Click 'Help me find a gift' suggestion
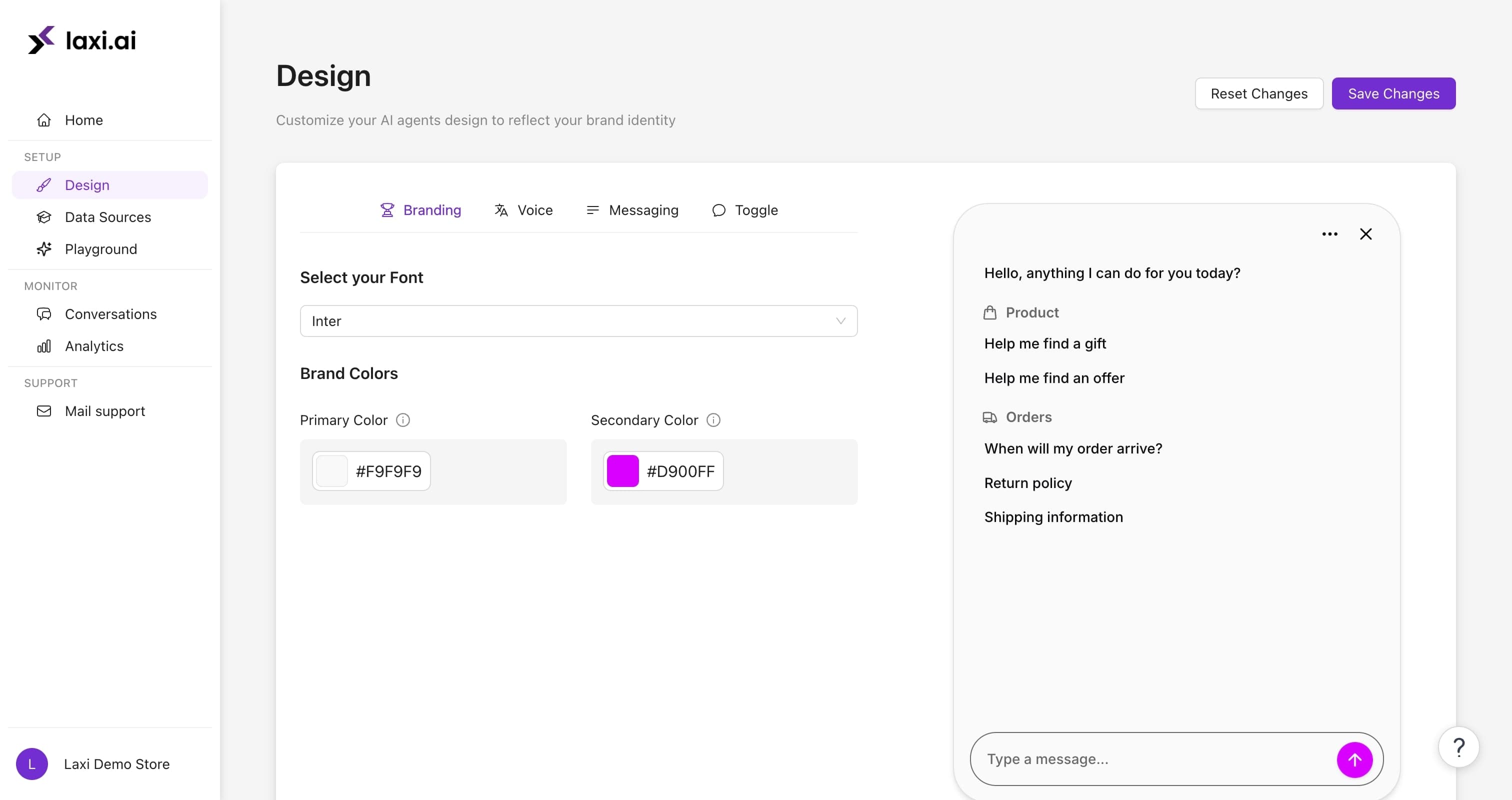Image resolution: width=1512 pixels, height=800 pixels. tap(1045, 344)
